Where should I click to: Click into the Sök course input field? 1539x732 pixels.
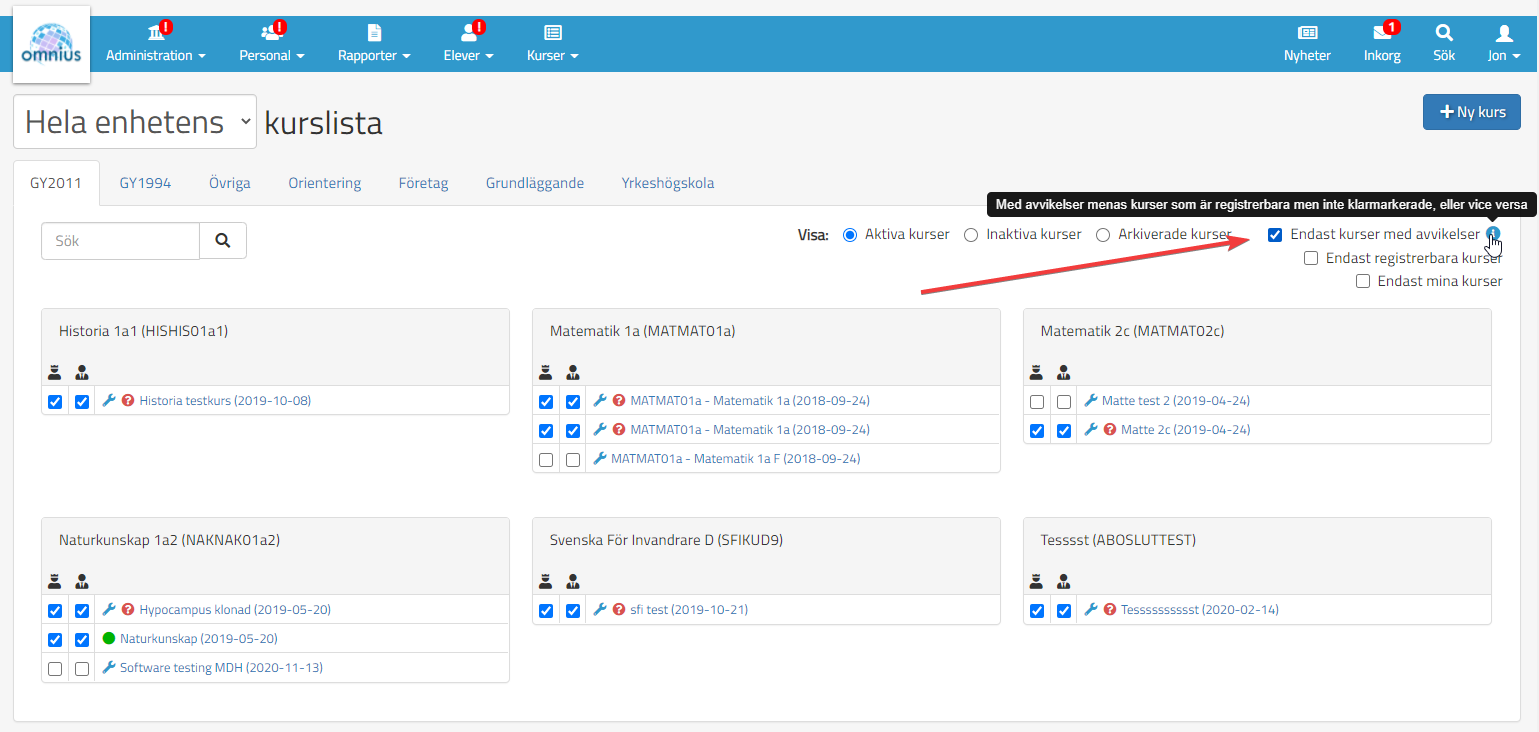tap(120, 241)
